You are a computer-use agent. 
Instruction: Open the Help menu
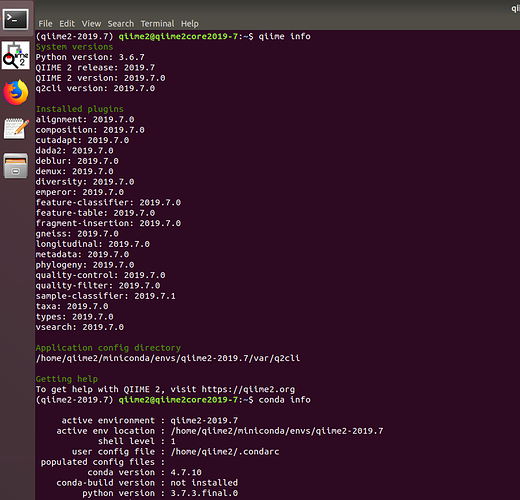pyautogui.click(x=190, y=24)
